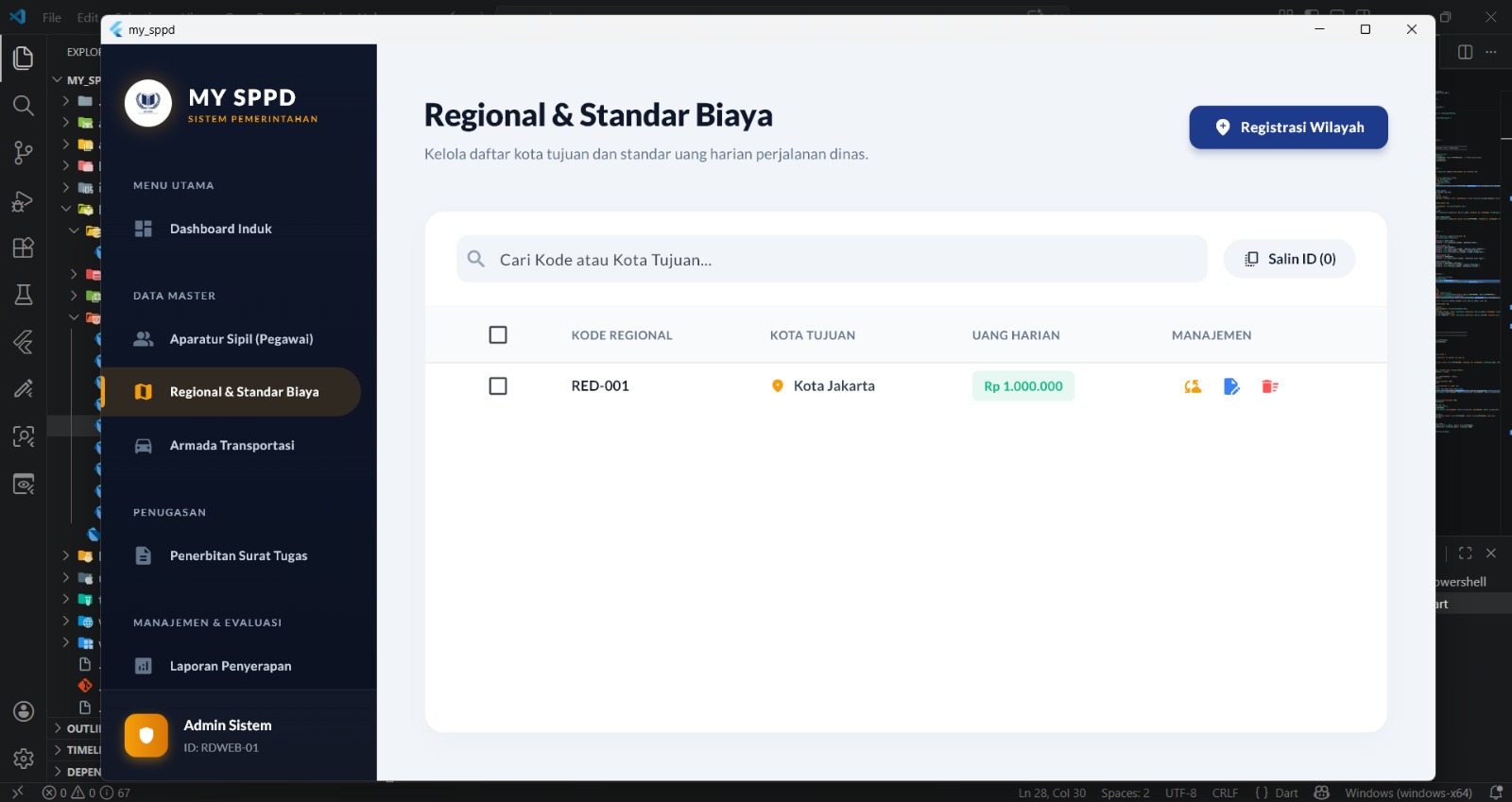This screenshot has height=802, width=1512.
Task: Open Aparatur Sipil (Pegawai) menu item
Action: point(231,339)
